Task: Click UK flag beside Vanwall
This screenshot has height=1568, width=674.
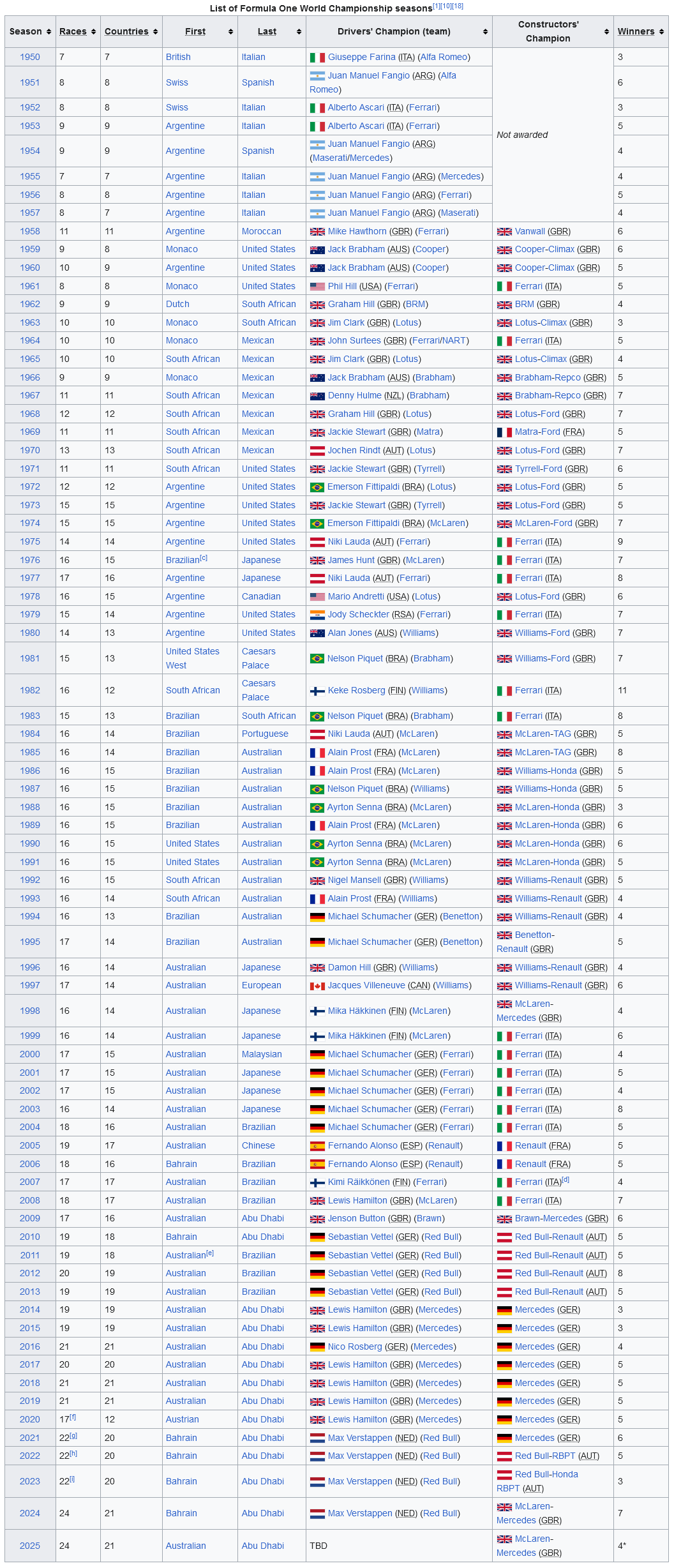Action: point(504,232)
